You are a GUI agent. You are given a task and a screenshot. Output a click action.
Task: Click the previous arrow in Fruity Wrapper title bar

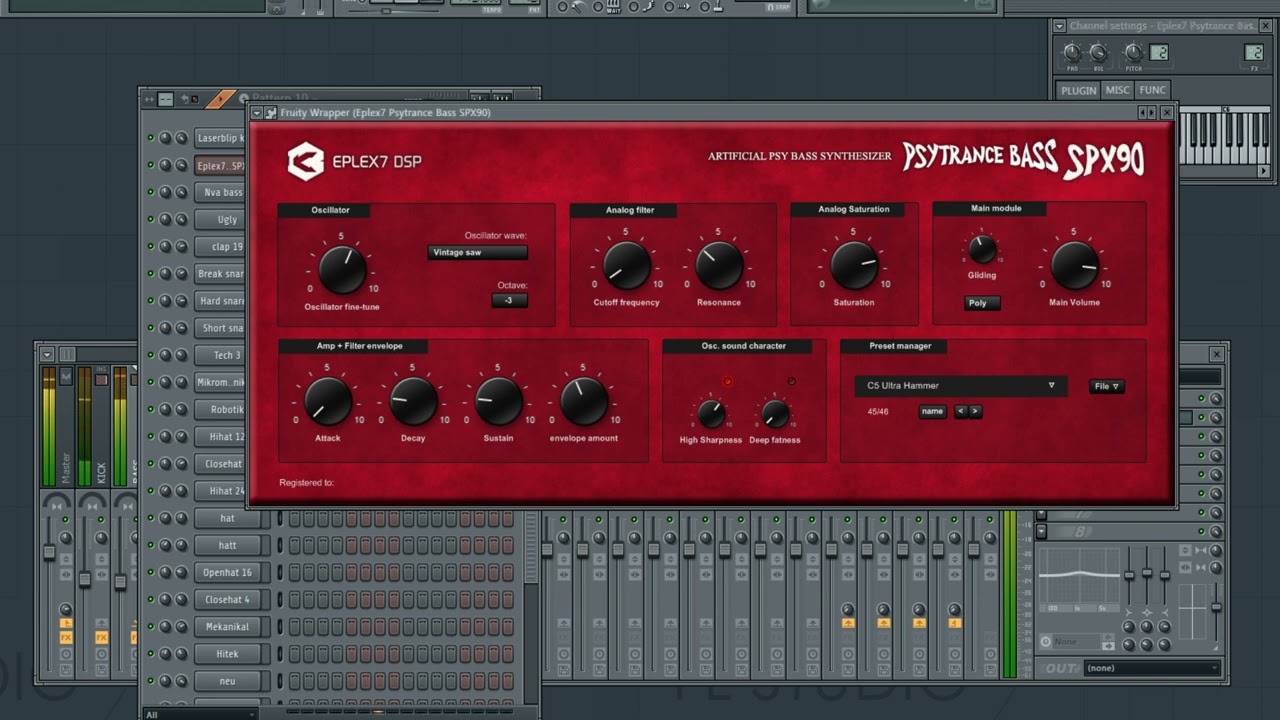[1141, 113]
